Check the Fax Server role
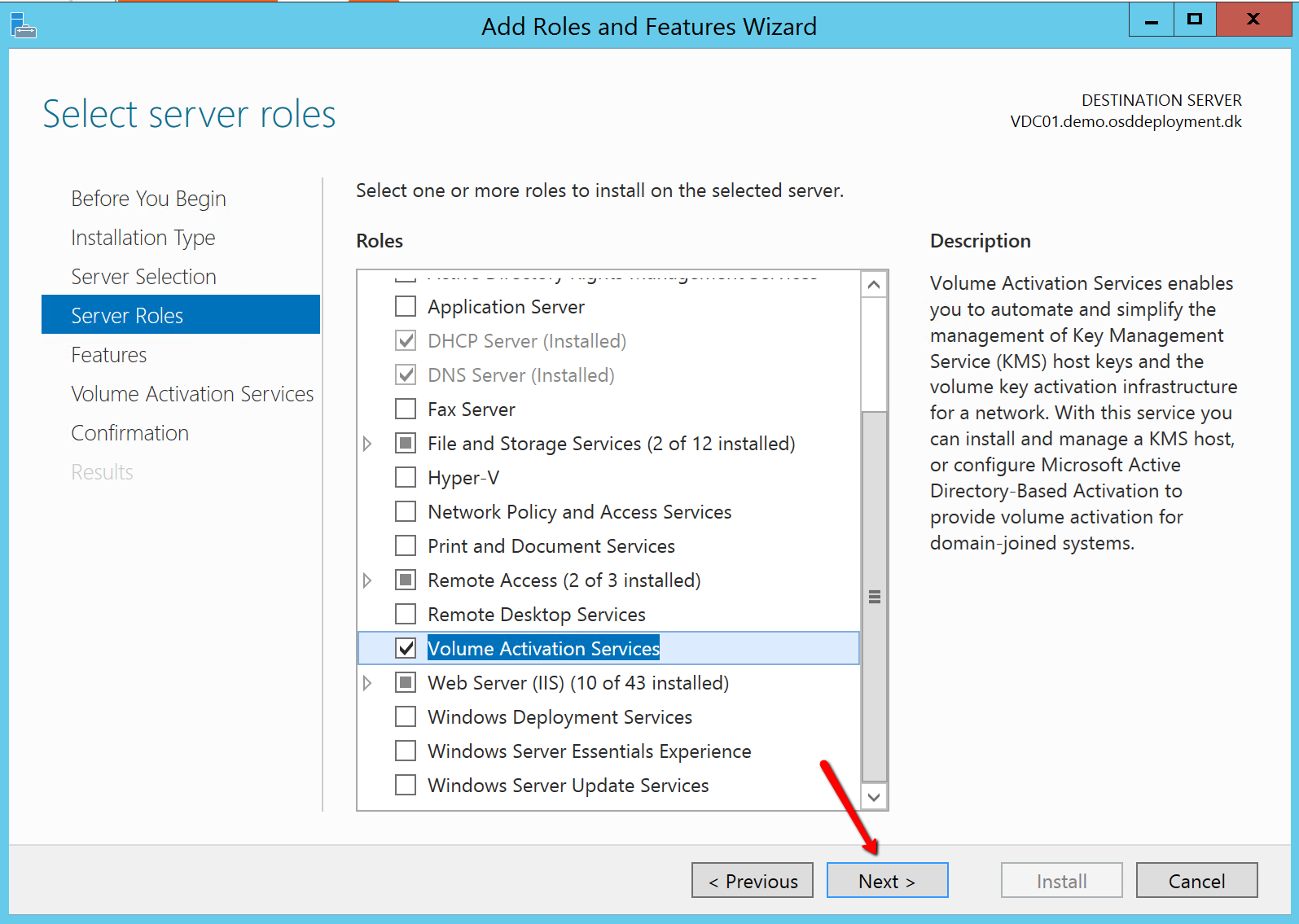Image resolution: width=1299 pixels, height=924 pixels. [x=406, y=409]
